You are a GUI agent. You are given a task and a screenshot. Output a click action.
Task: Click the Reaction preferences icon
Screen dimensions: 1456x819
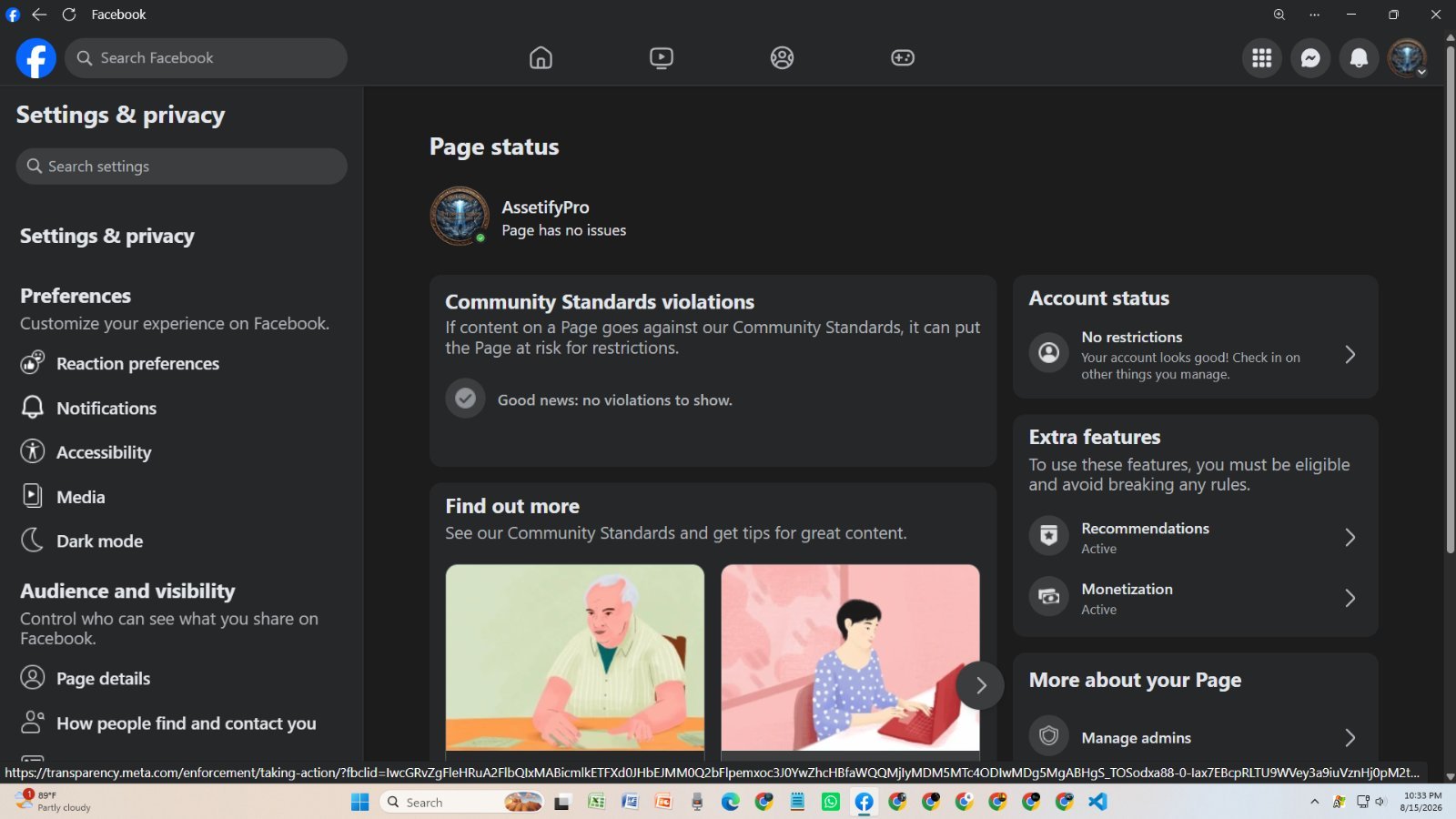(32, 363)
